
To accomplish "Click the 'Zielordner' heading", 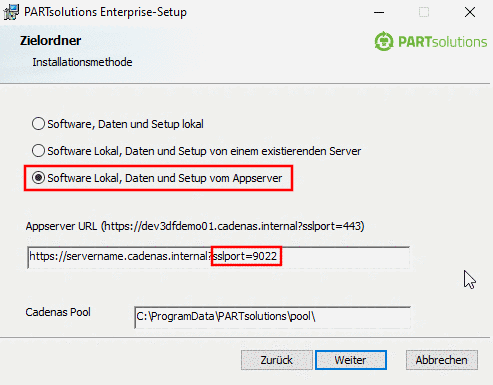I will point(50,41).
